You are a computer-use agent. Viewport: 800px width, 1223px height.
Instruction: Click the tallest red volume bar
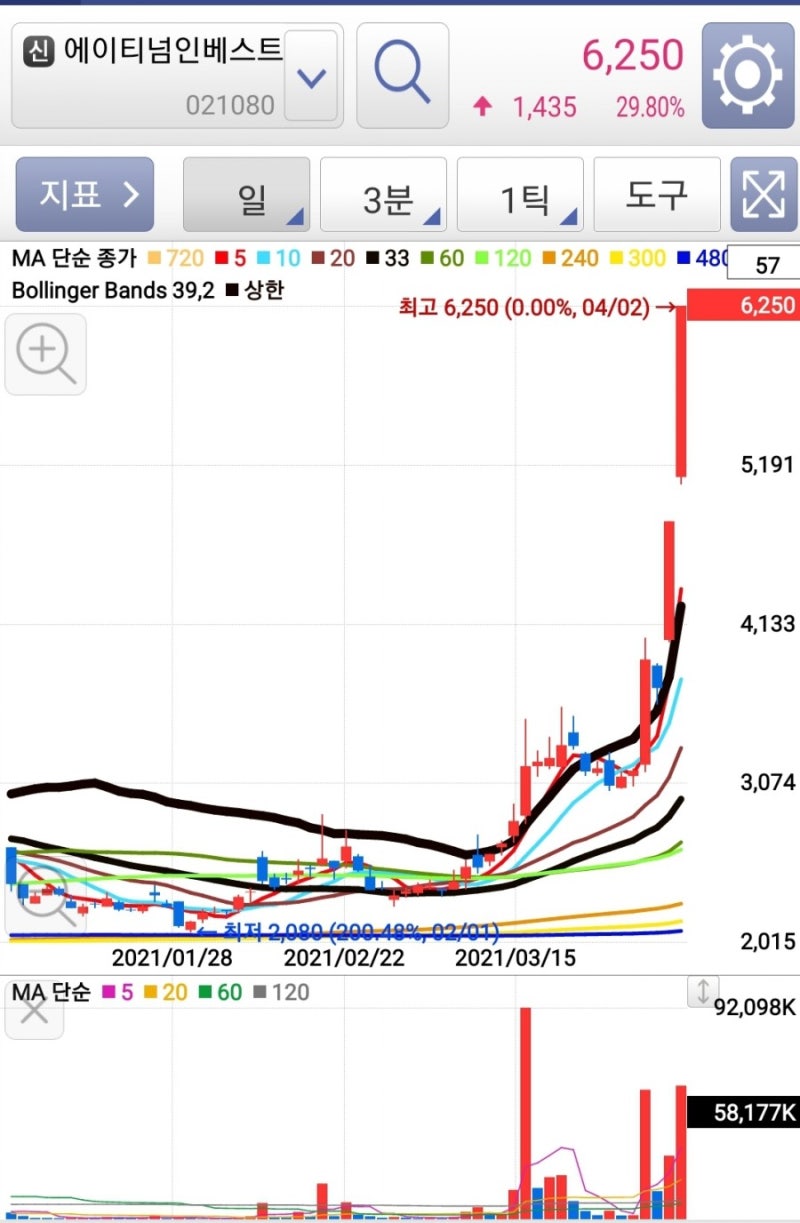click(525, 1112)
